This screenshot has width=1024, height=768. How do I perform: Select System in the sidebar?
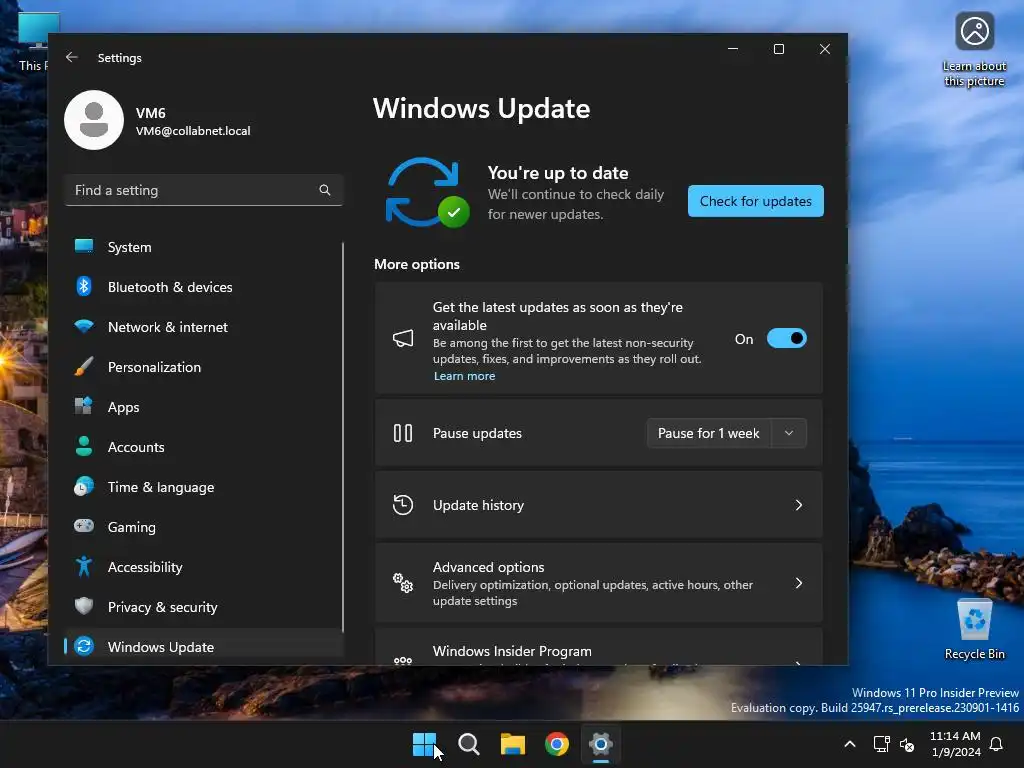pyautogui.click(x=204, y=247)
